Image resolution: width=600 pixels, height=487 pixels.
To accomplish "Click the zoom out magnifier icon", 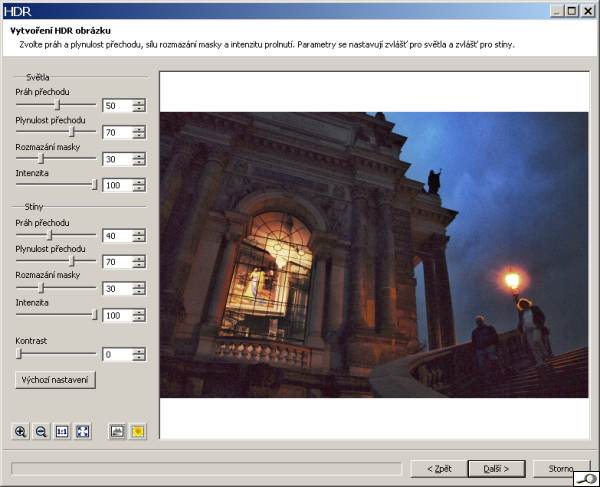I will 41,431.
